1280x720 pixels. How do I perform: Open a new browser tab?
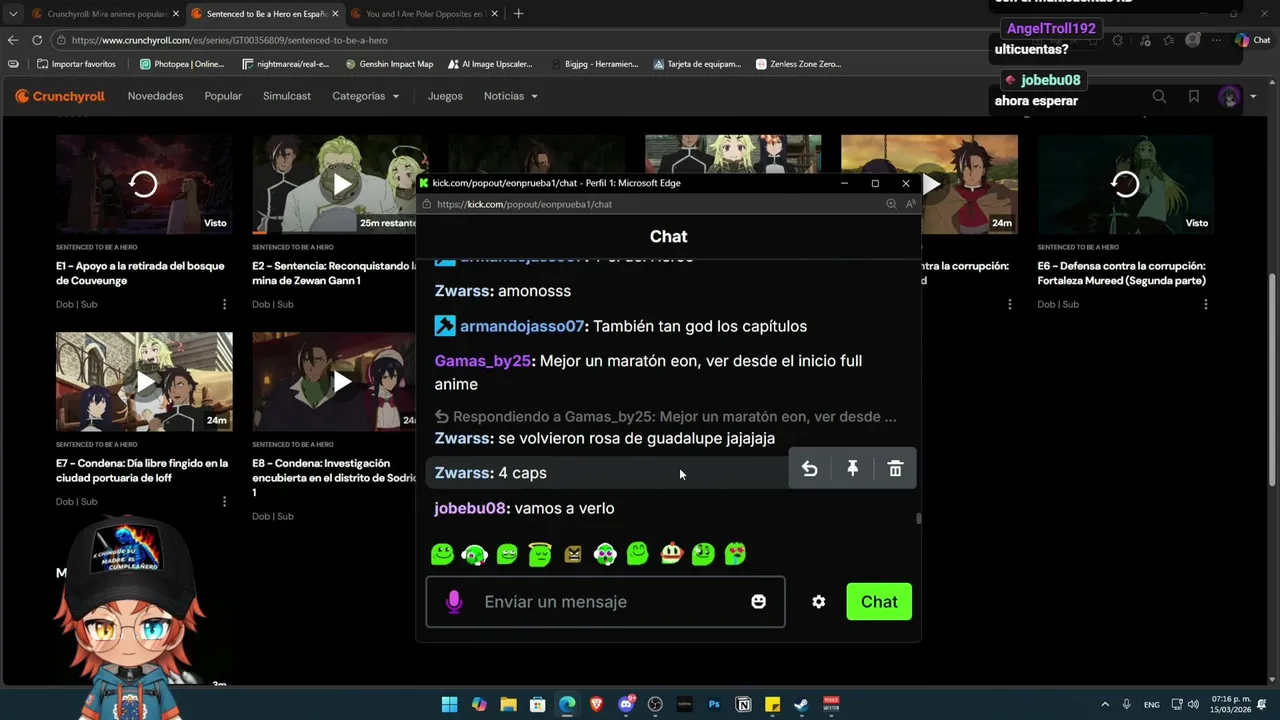point(518,14)
